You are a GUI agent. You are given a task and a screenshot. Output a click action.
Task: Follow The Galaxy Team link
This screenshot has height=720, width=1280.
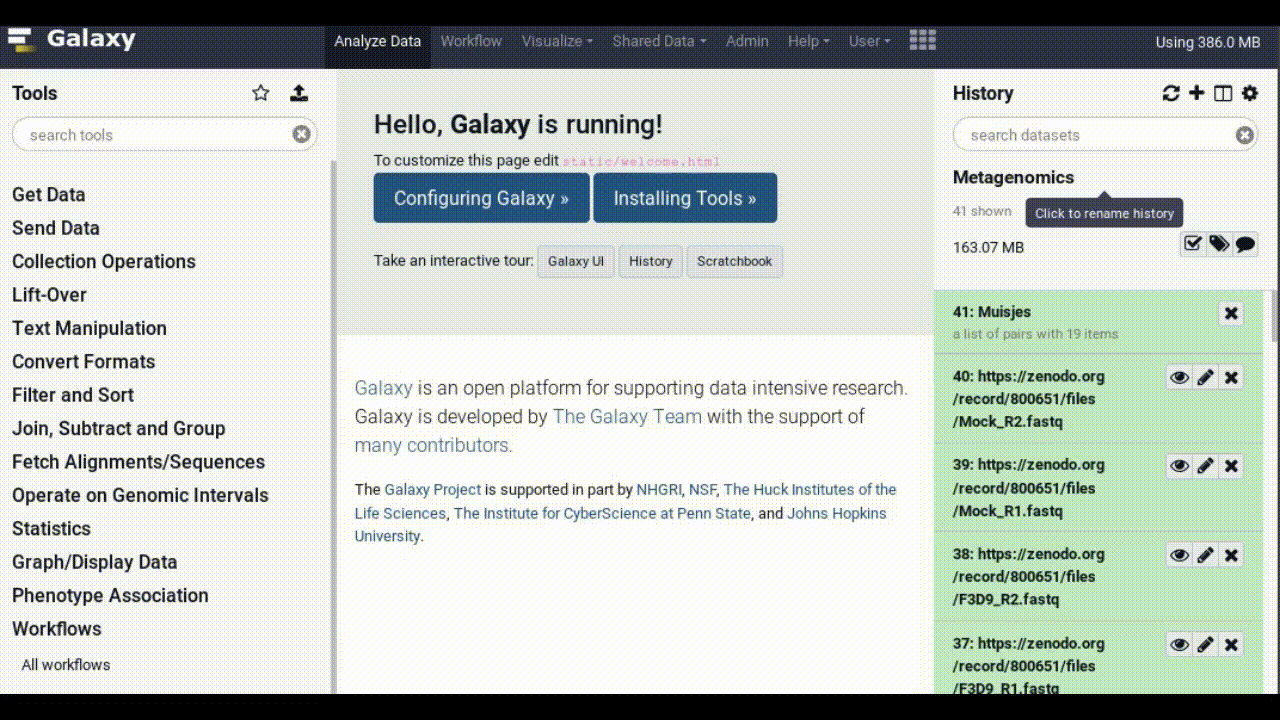pyautogui.click(x=625, y=417)
